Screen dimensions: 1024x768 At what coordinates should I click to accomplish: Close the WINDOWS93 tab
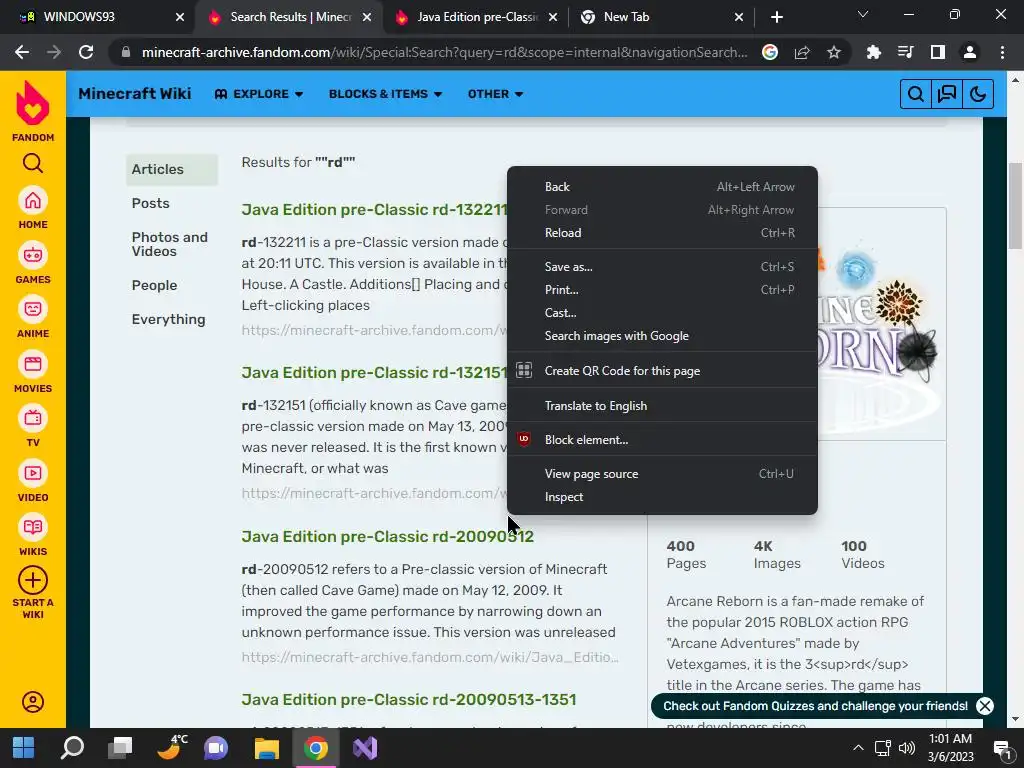coord(180,17)
